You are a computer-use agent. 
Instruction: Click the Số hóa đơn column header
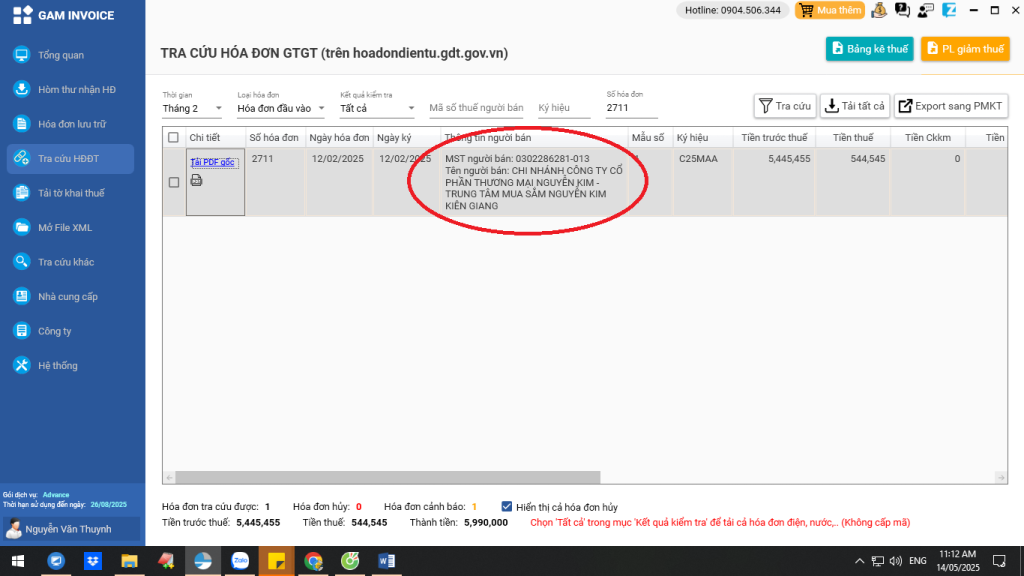(x=274, y=138)
